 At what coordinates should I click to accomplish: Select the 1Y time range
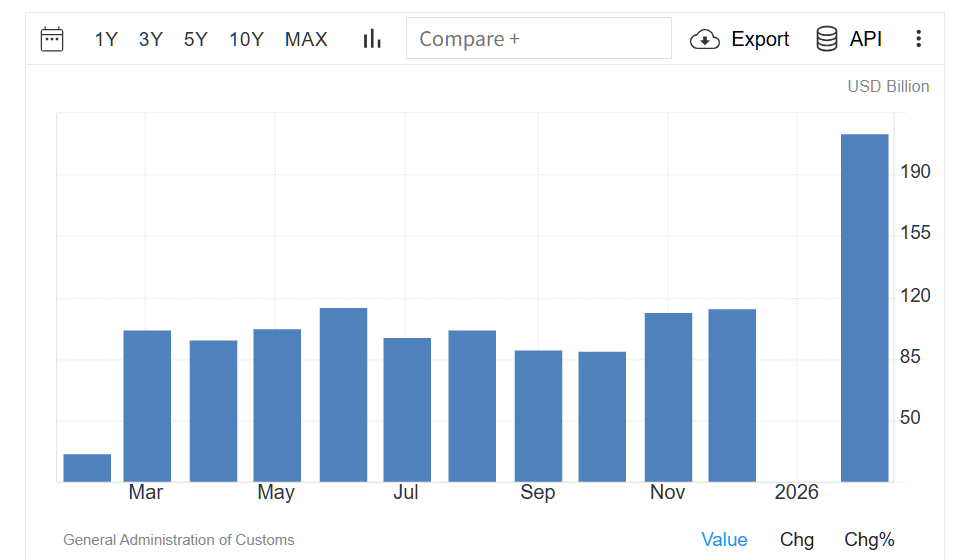106,39
